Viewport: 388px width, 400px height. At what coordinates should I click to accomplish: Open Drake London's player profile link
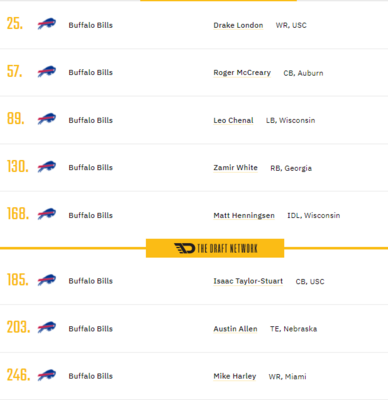[x=238, y=25]
